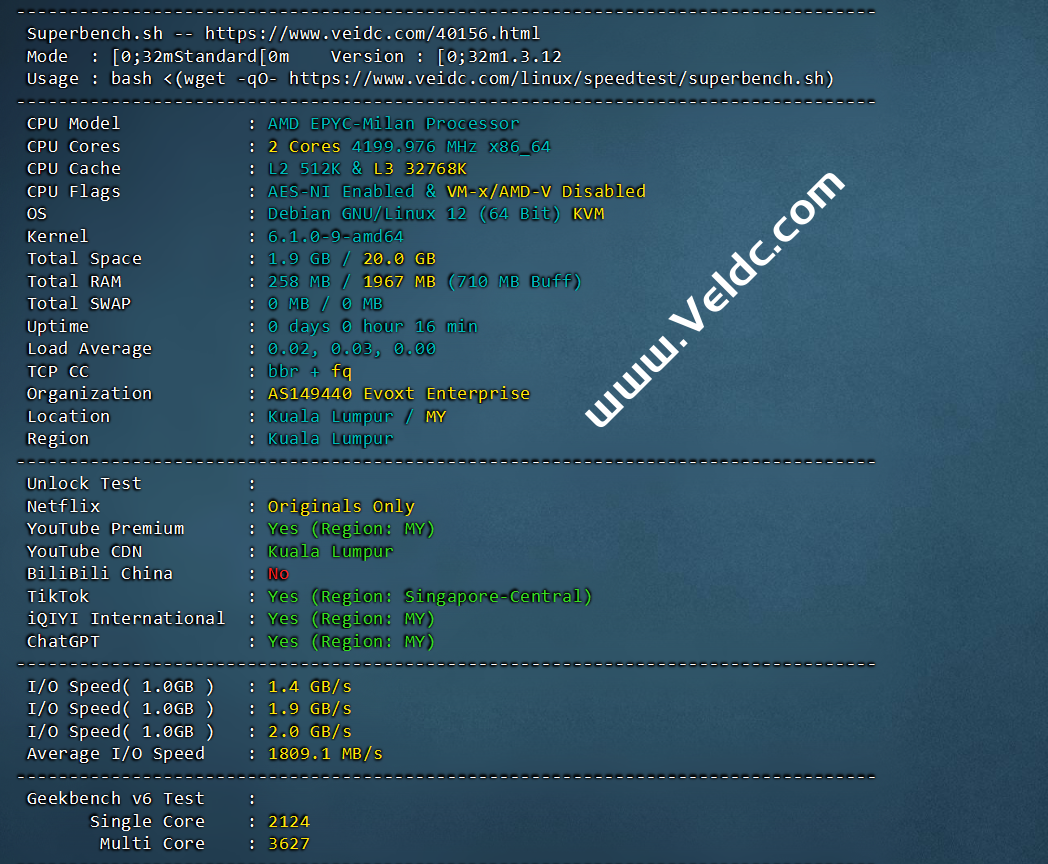Click the '0 MB / 0 MB' swap value

(325, 304)
